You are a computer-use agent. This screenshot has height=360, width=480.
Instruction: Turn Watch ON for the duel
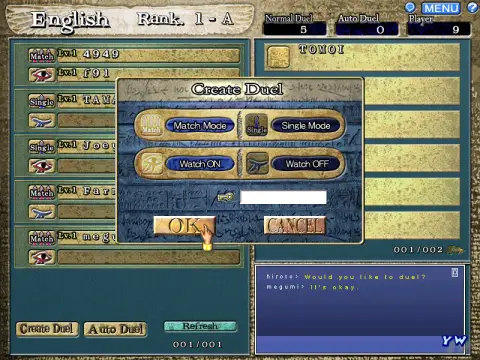[x=200, y=164]
